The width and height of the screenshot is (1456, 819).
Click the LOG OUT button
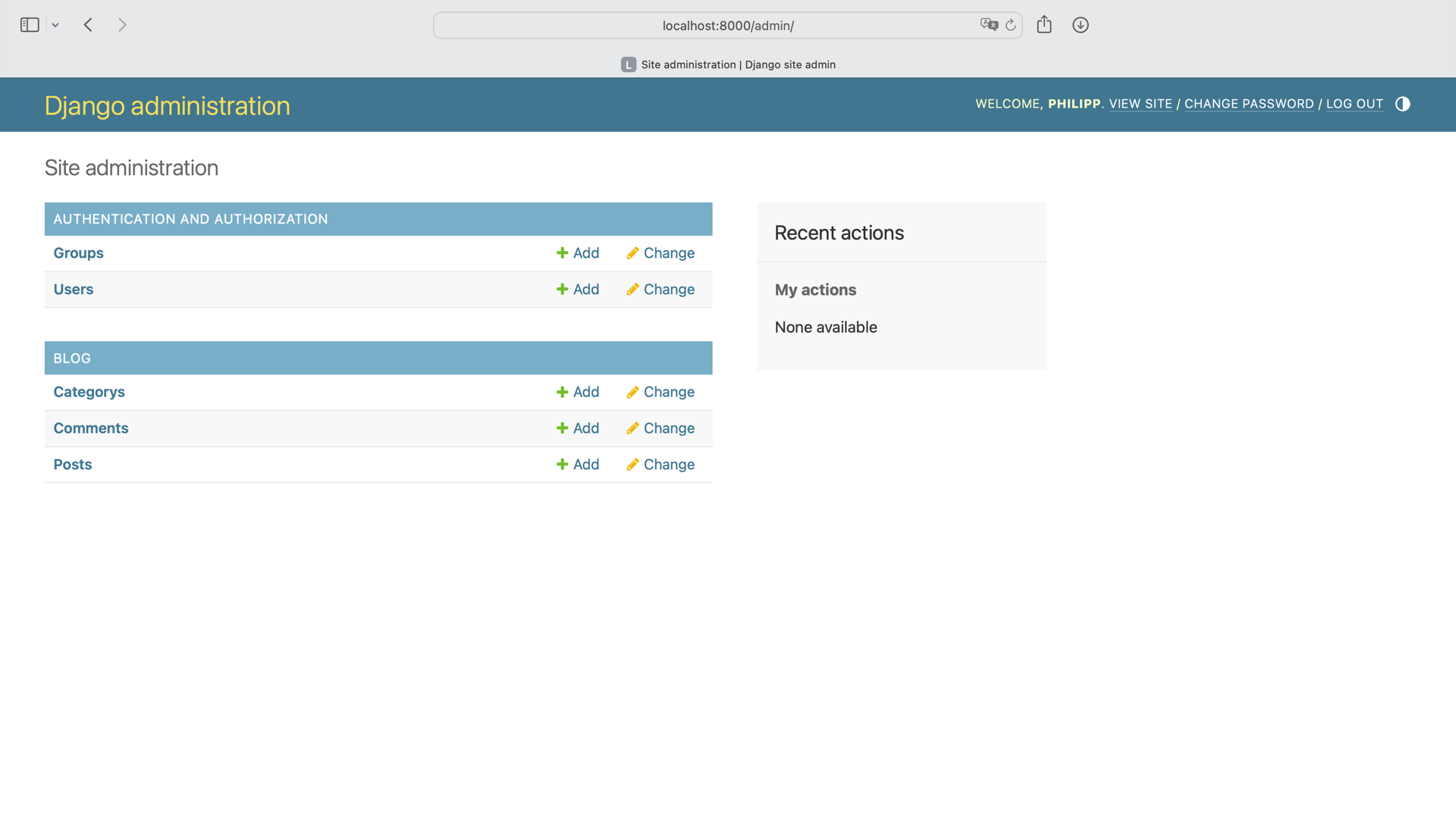click(x=1354, y=104)
